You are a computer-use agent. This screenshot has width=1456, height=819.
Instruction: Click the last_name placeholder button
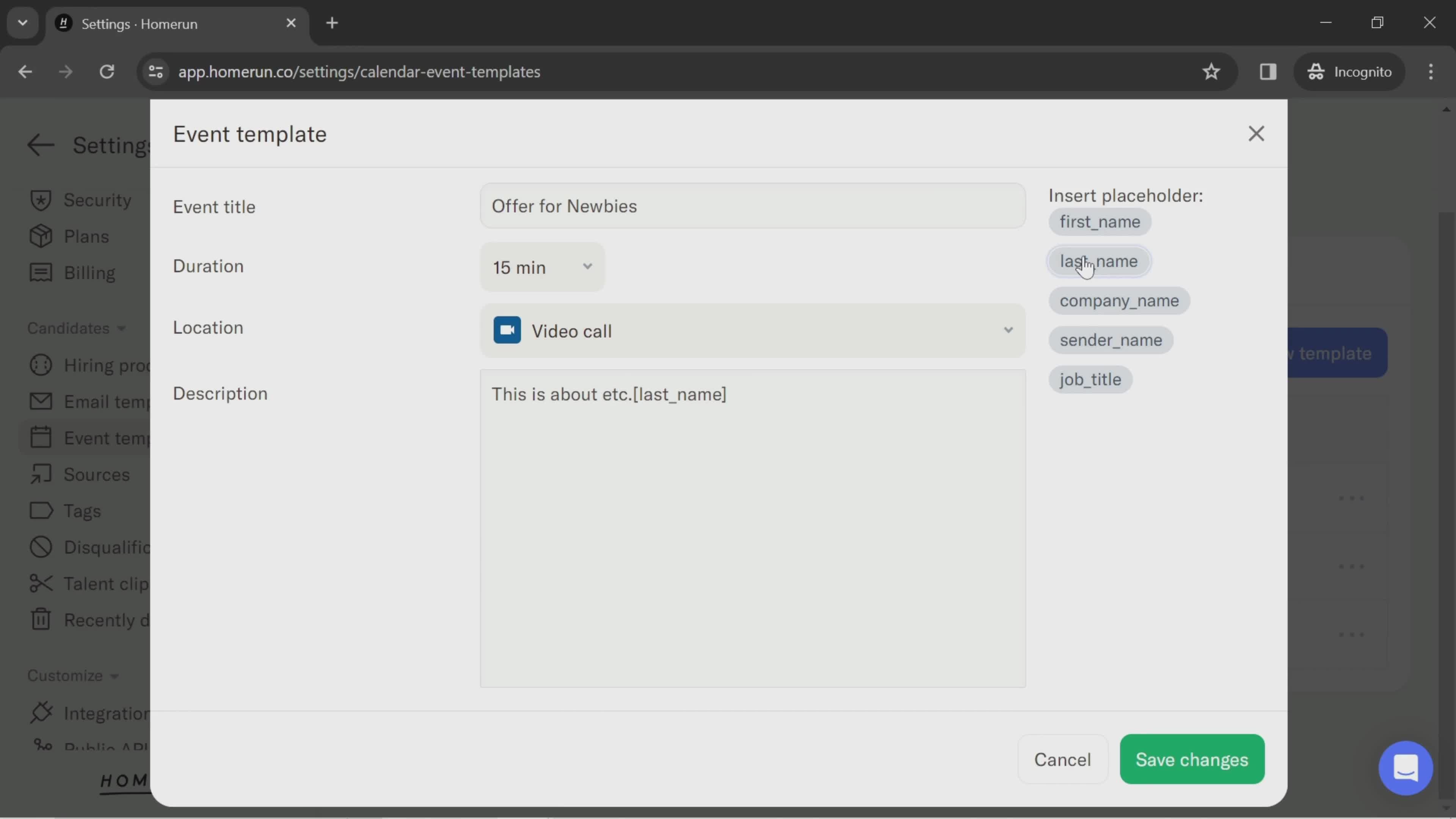point(1098,261)
